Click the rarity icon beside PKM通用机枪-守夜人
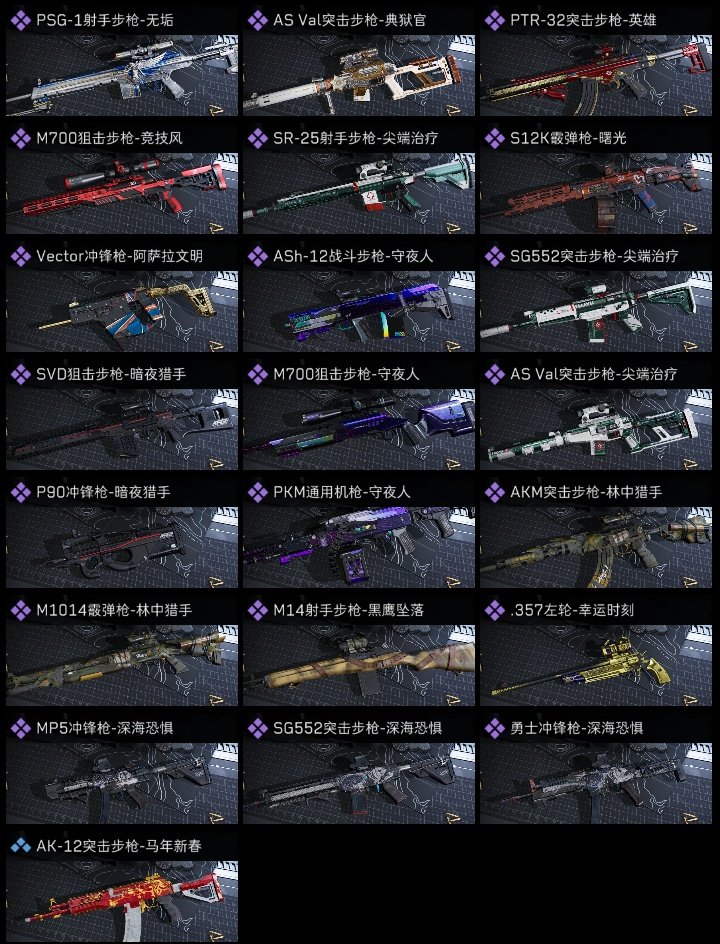The image size is (720, 944). coord(258,492)
